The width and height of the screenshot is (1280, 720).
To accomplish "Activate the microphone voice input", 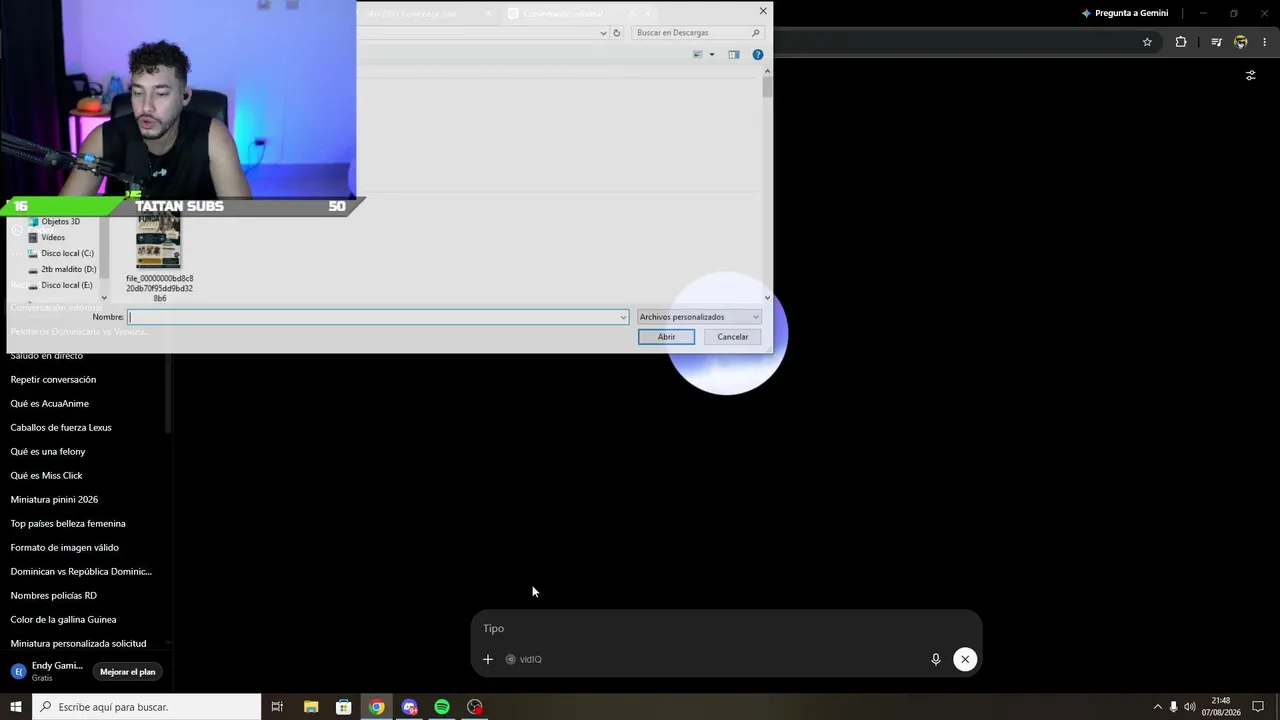I will coord(936,659).
